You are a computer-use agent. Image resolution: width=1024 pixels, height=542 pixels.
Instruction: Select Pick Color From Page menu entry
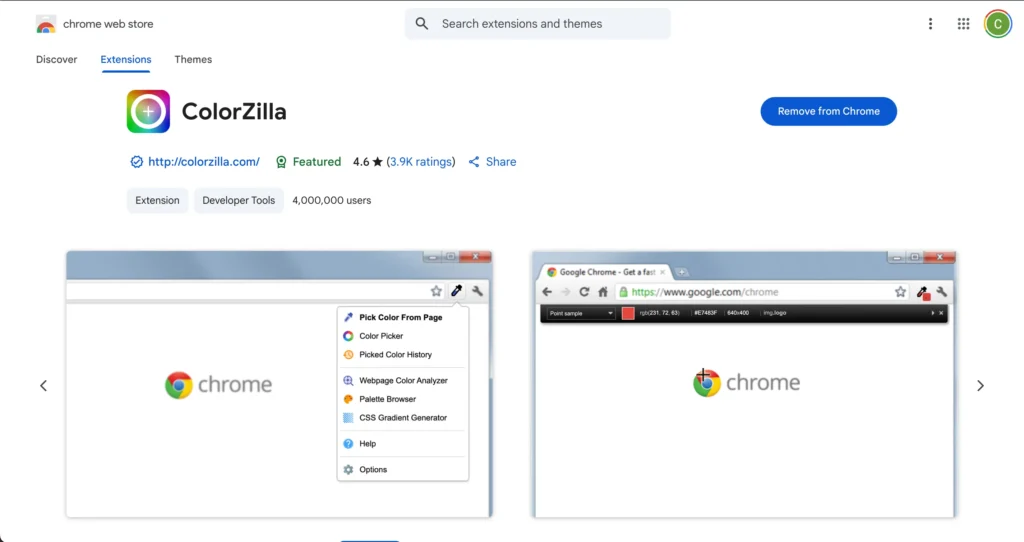click(402, 317)
